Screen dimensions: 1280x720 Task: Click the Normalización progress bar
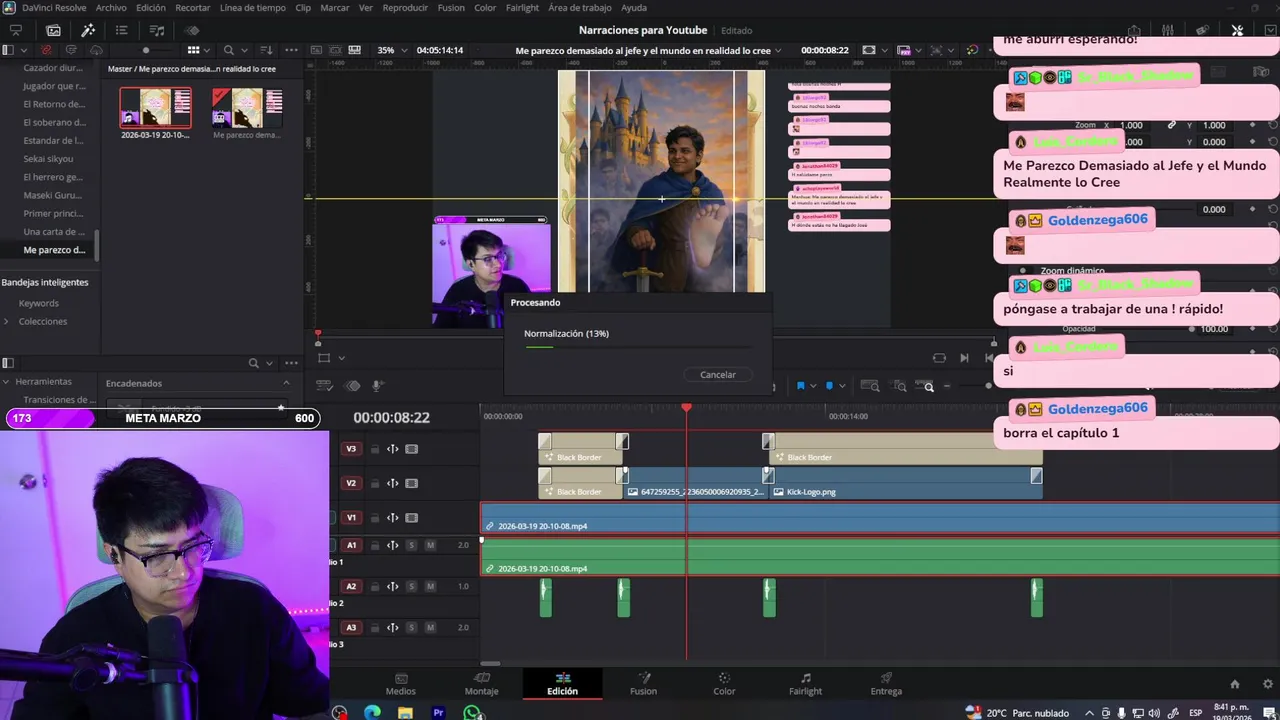638,347
